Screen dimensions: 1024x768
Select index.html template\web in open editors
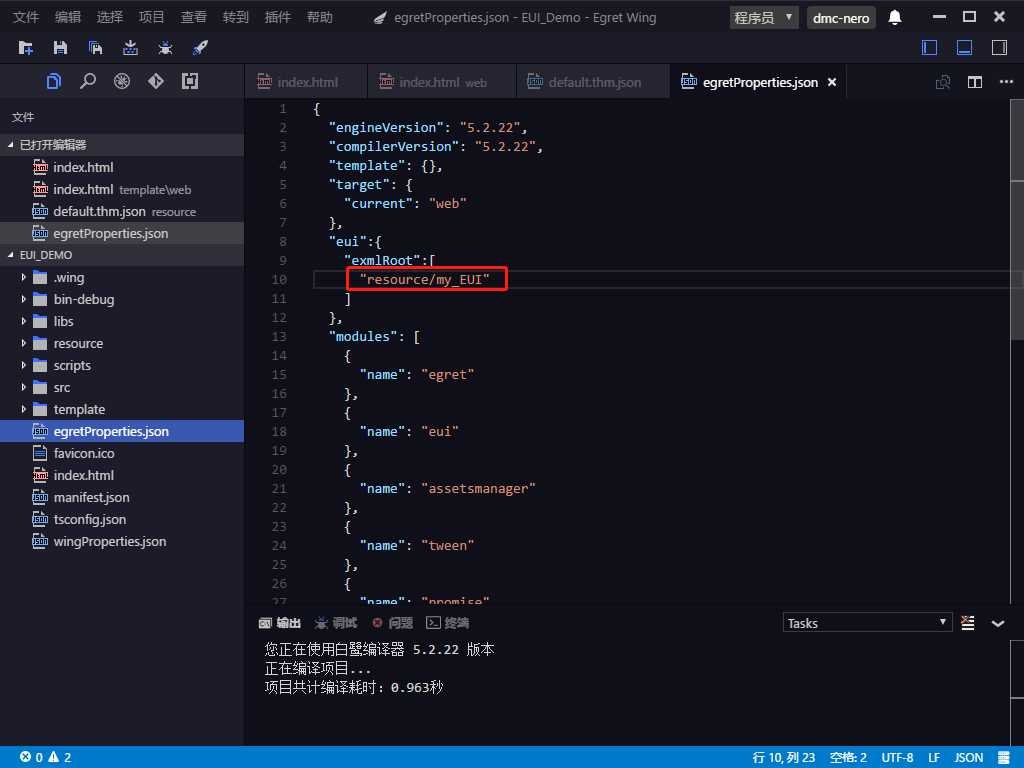pos(121,189)
